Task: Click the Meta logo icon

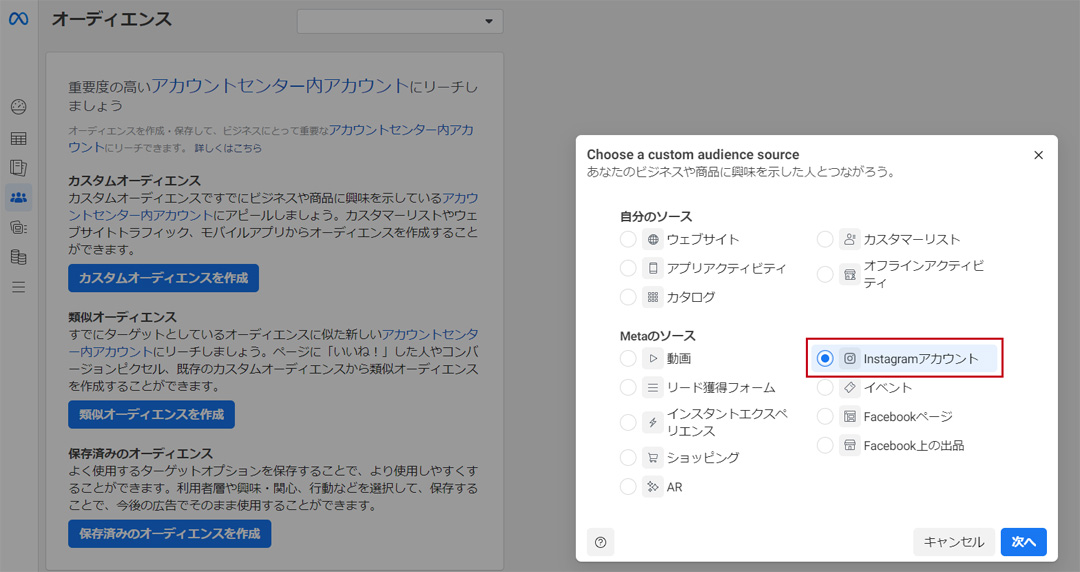Action: (18, 20)
